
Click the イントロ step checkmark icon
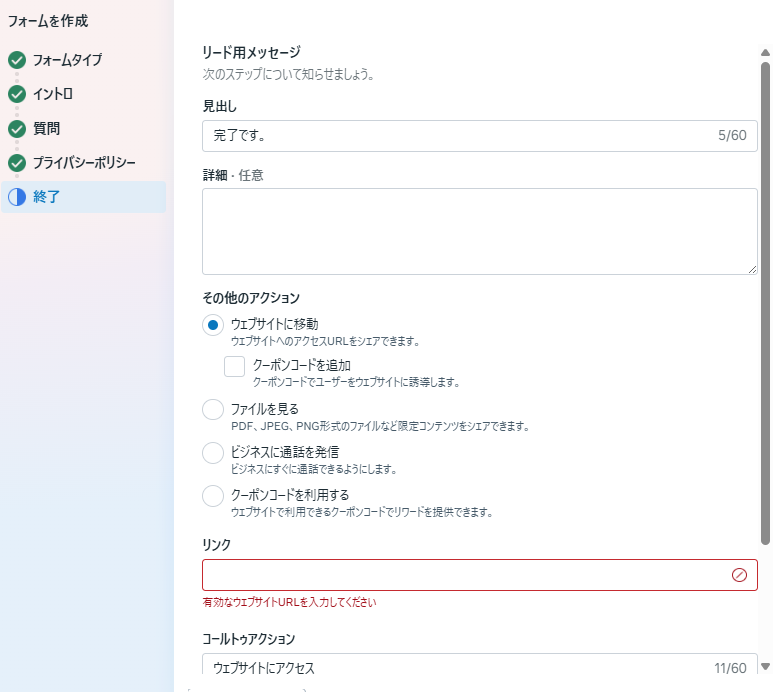tap(16, 94)
